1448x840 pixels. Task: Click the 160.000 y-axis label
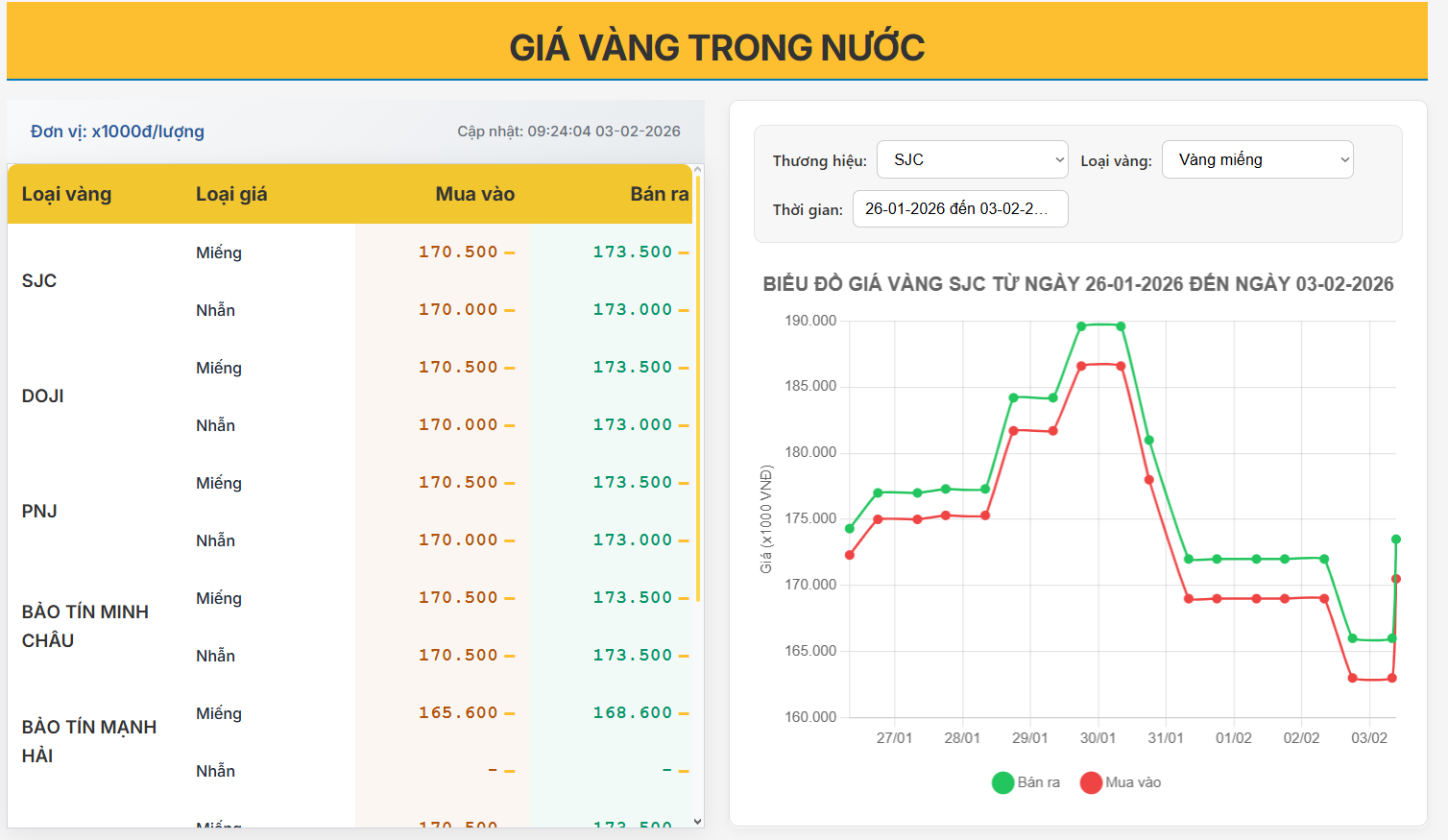click(810, 717)
